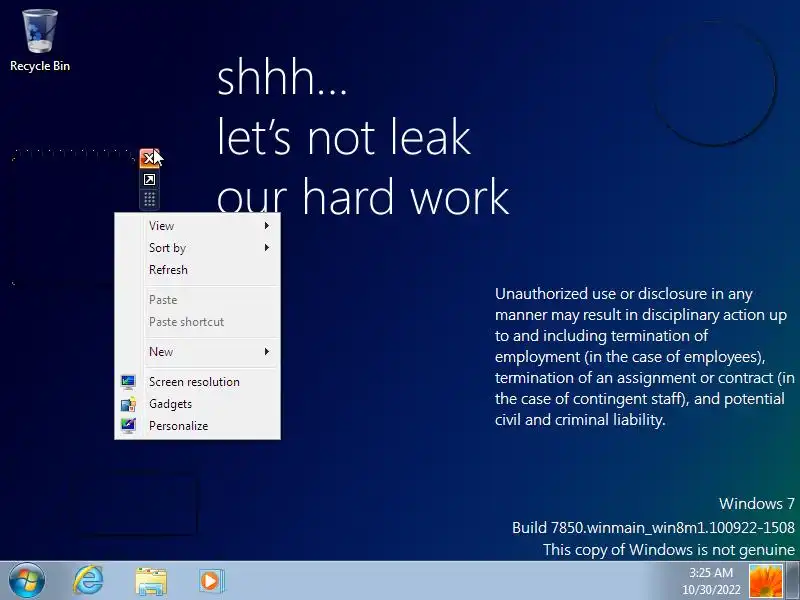This screenshot has height=600, width=800.
Task: Click the flower user tile in taskbar
Action: [x=765, y=581]
